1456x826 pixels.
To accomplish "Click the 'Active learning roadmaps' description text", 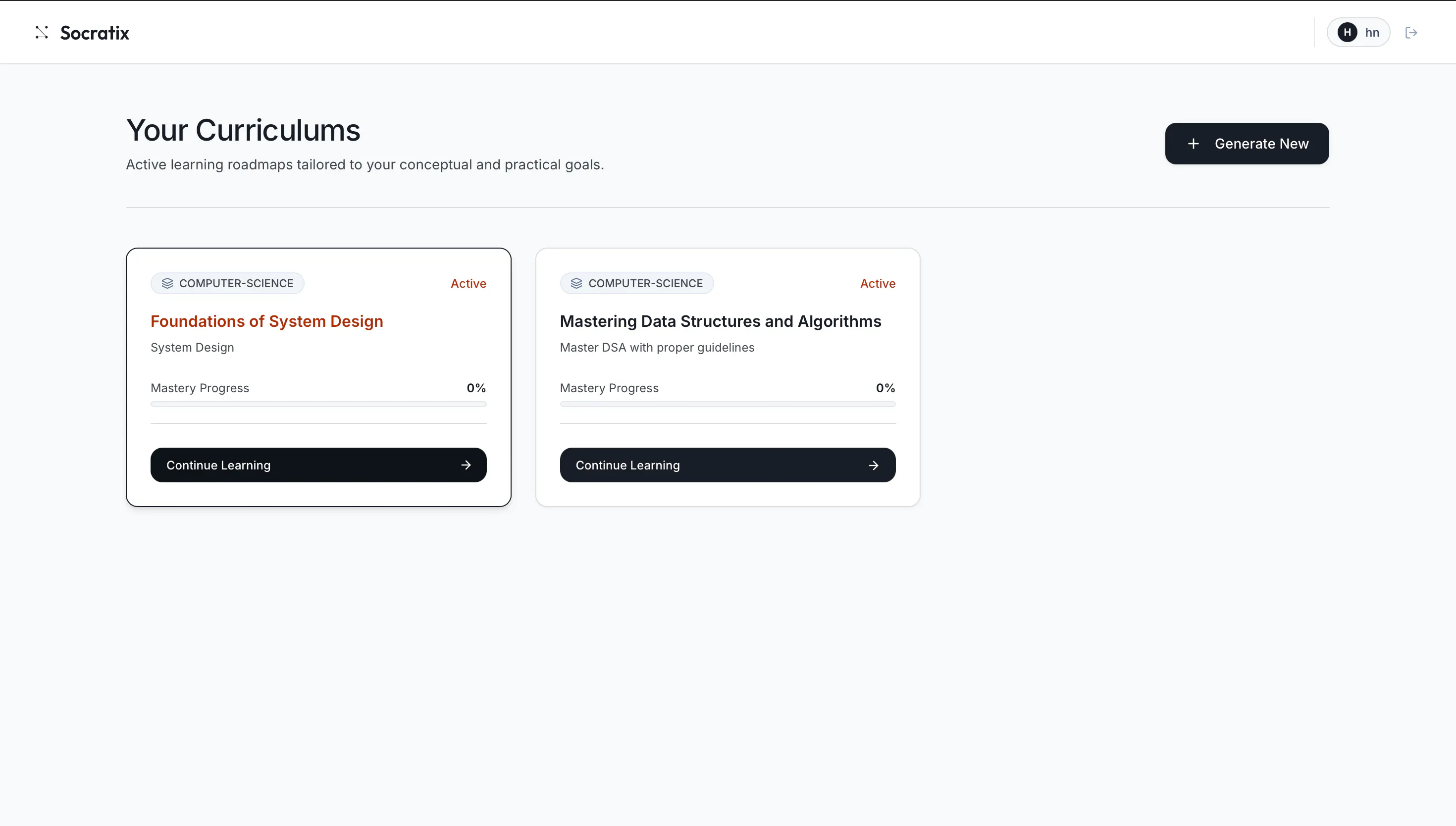I will tap(364, 164).
